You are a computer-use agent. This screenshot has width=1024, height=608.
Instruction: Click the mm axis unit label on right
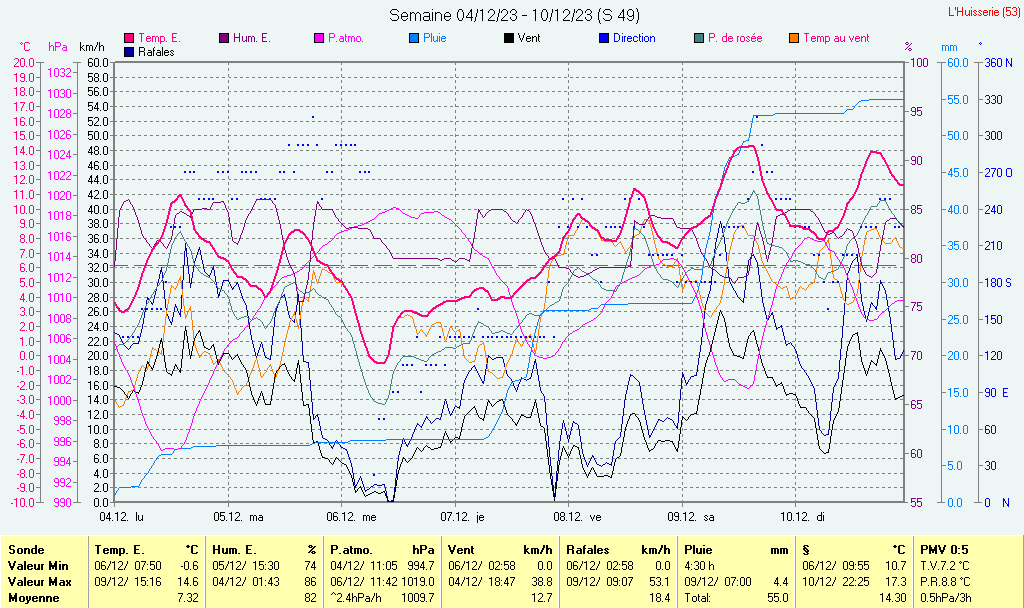(x=949, y=48)
